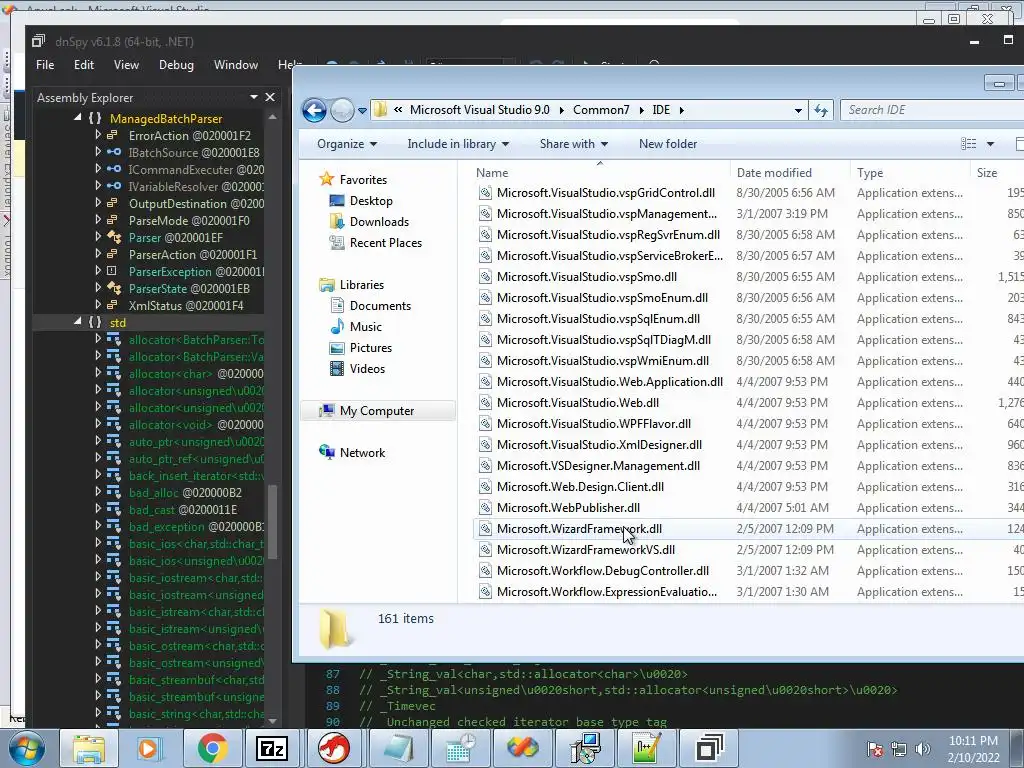Open the Edit menu in dnSpy

(84, 65)
